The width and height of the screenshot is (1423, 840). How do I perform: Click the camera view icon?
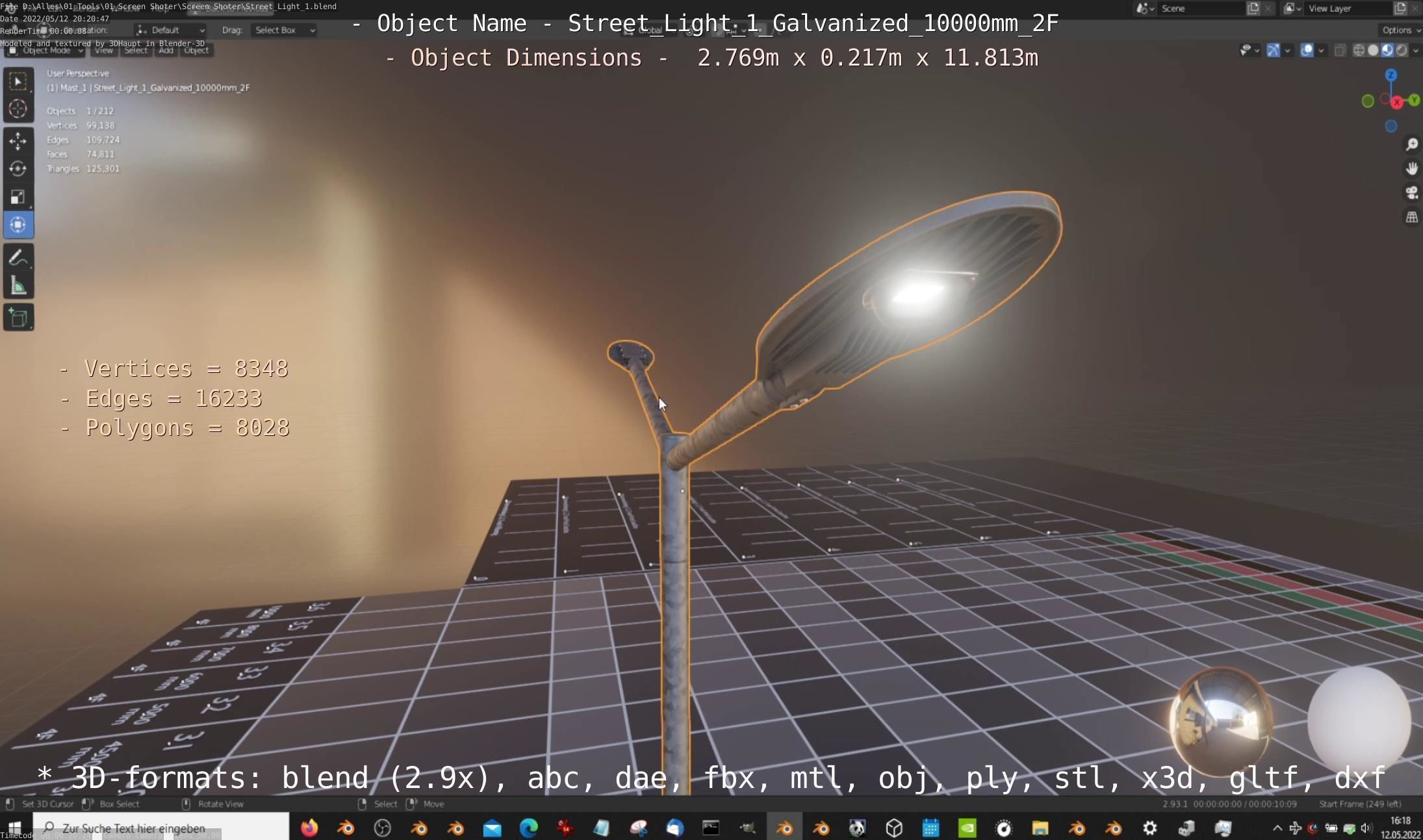(1411, 193)
